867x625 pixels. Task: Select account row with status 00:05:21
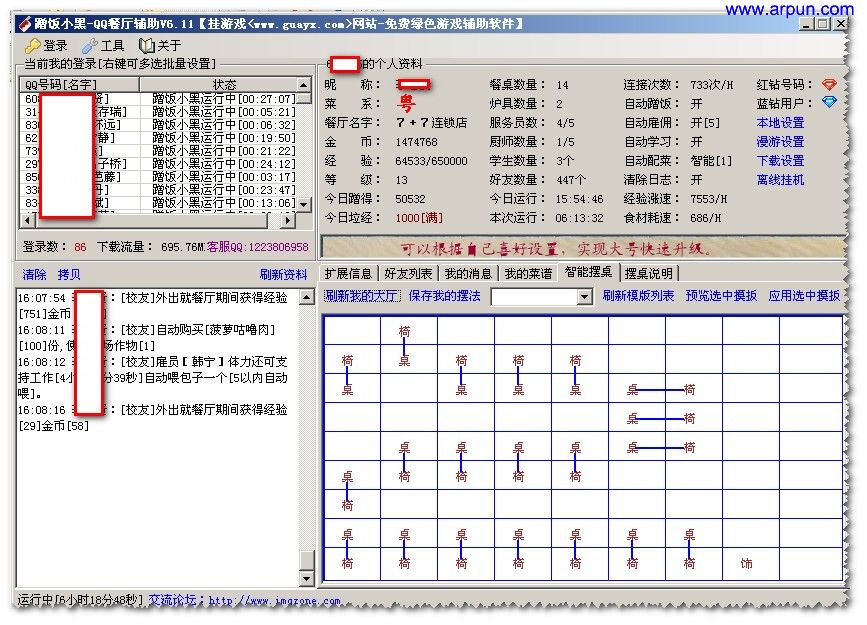(x=159, y=112)
